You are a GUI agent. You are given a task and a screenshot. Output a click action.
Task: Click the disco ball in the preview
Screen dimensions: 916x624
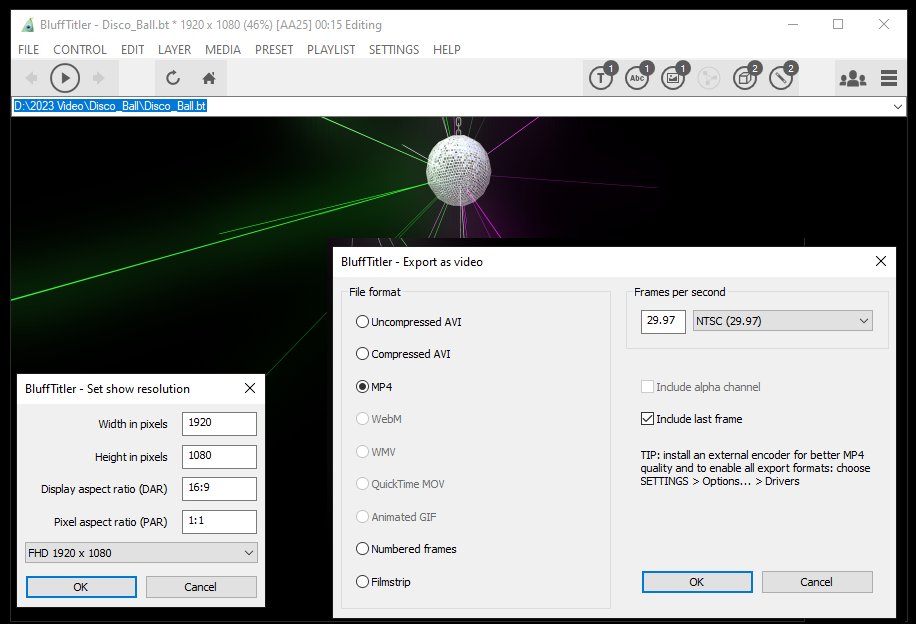[458, 171]
